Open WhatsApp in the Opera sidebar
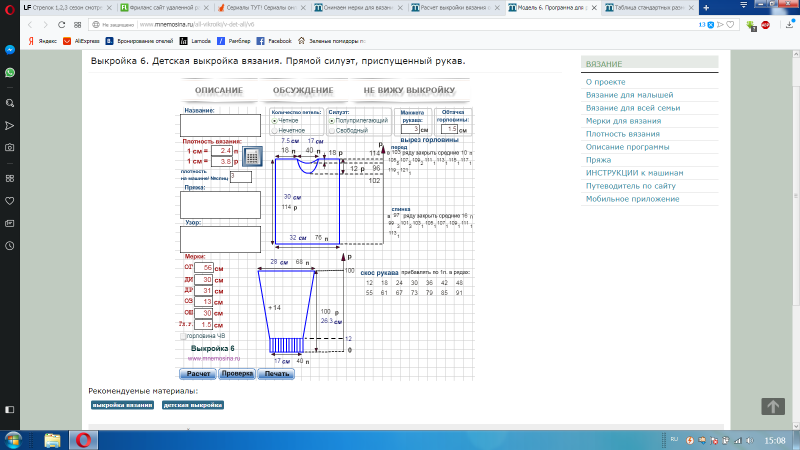Viewport: 800px width, 450px height. 9,74
